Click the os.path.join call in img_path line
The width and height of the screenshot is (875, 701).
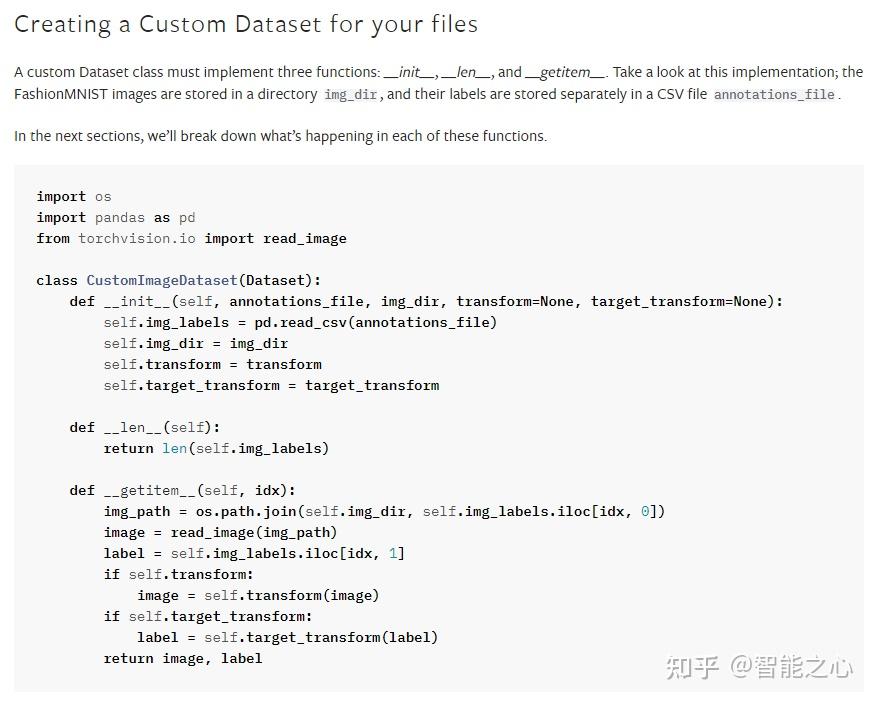(430, 512)
